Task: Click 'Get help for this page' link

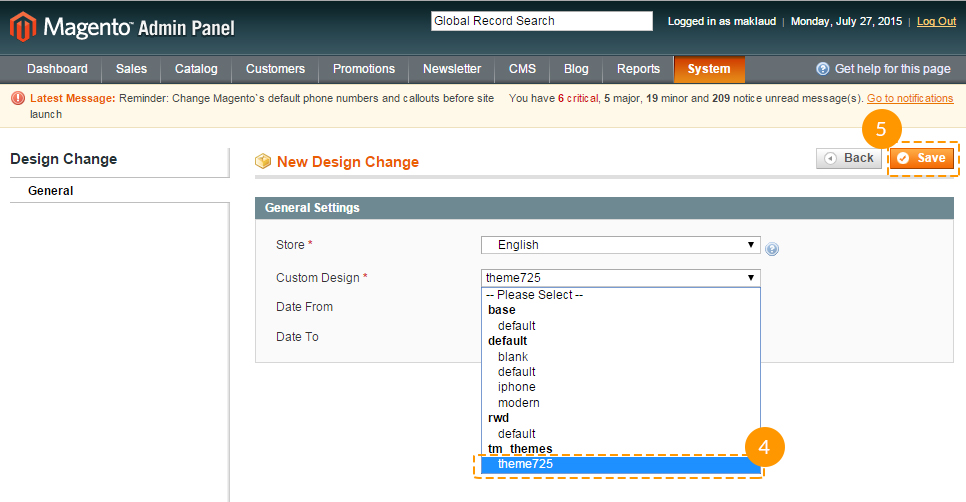Action: click(892, 69)
